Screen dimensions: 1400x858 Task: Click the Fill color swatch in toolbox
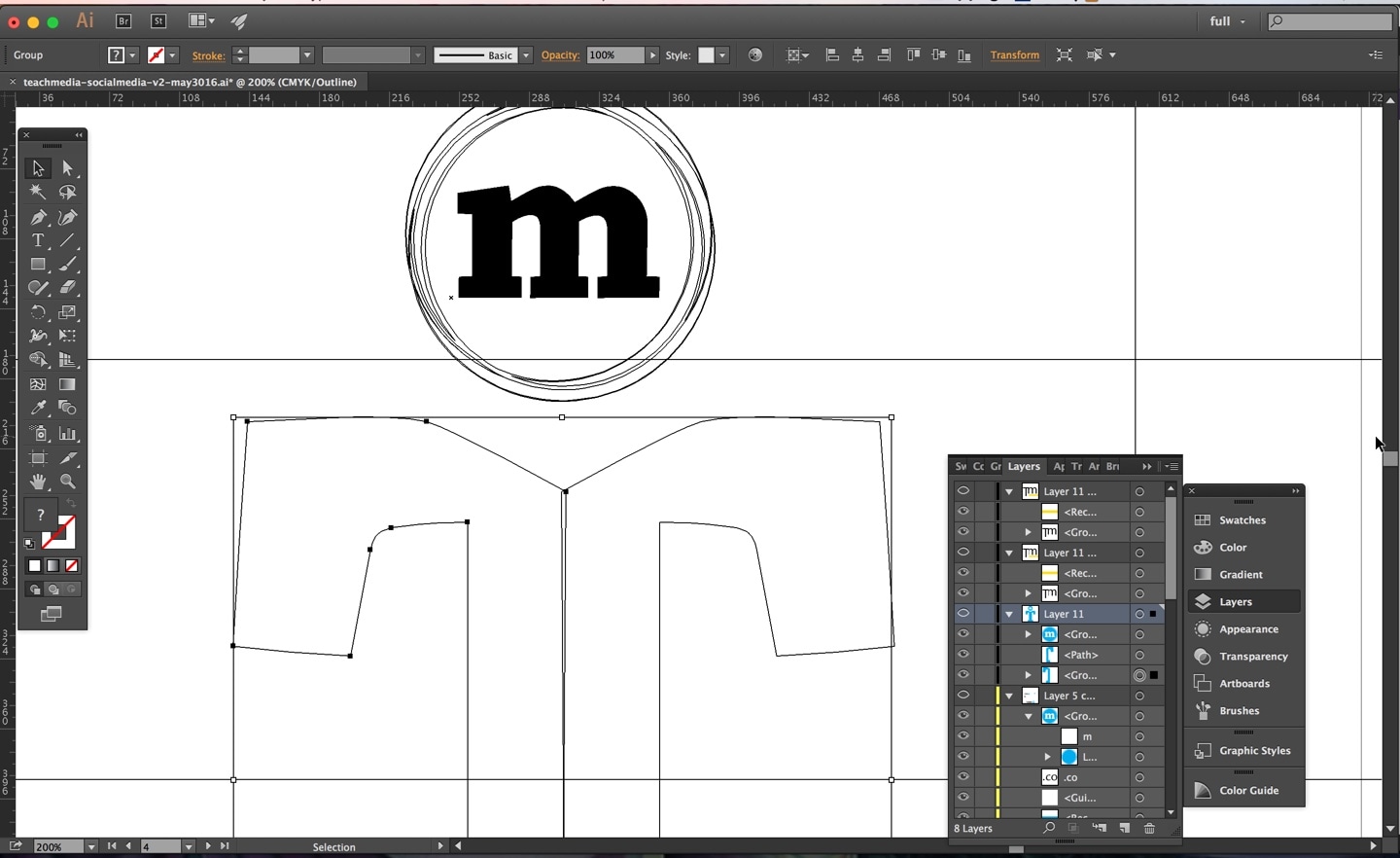[x=41, y=516]
